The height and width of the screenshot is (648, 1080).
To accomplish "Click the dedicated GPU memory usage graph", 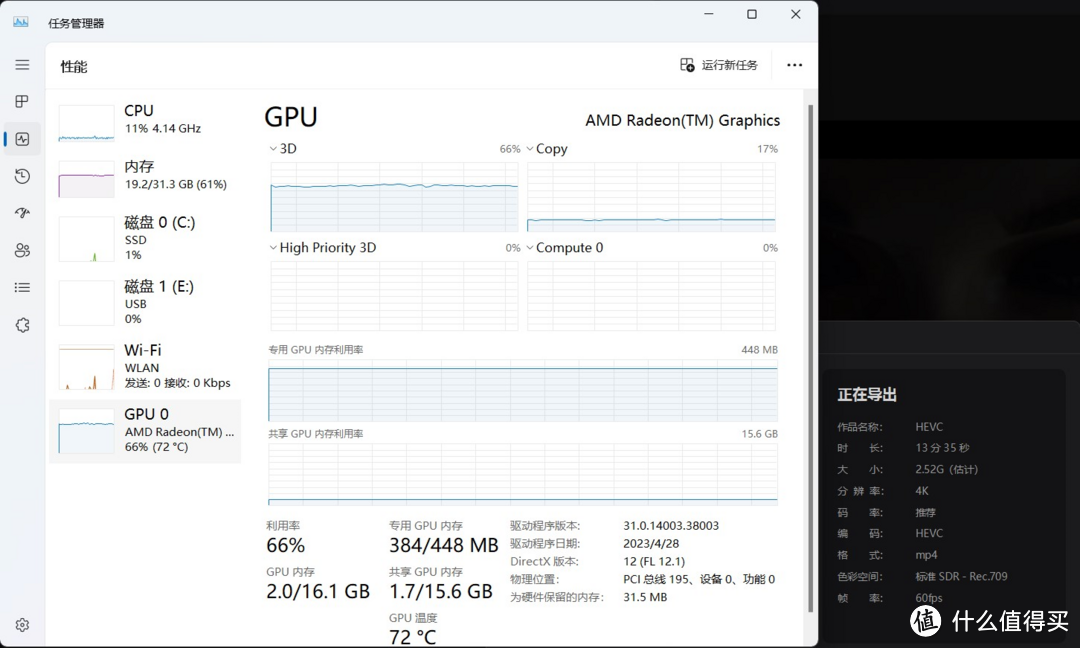I will (x=522, y=394).
